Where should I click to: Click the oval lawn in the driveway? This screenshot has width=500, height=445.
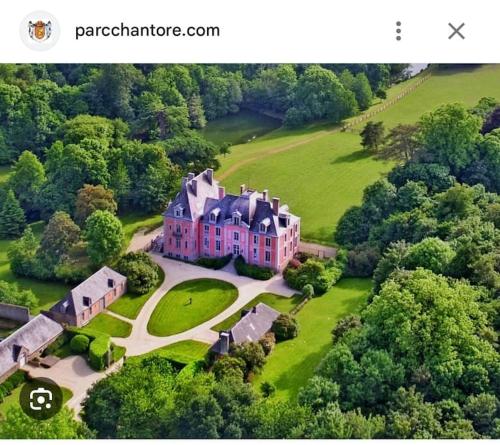(192, 307)
